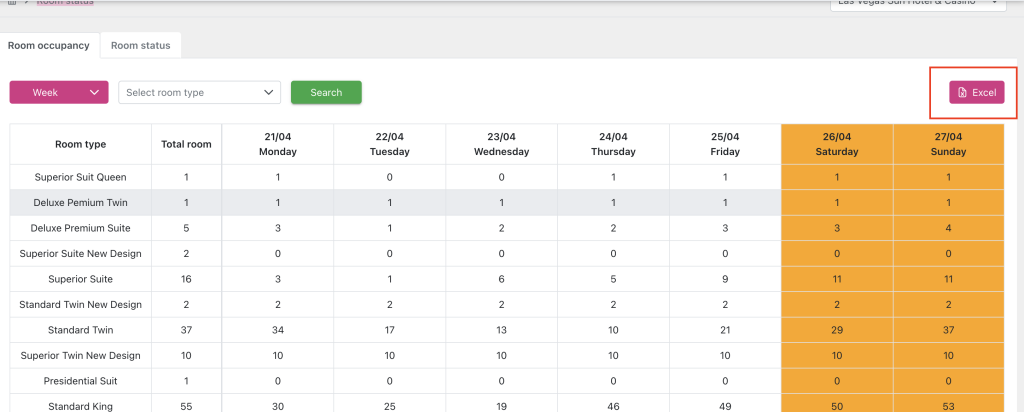Click the Room type column header
Image resolution: width=1024 pixels, height=412 pixels.
[80, 144]
